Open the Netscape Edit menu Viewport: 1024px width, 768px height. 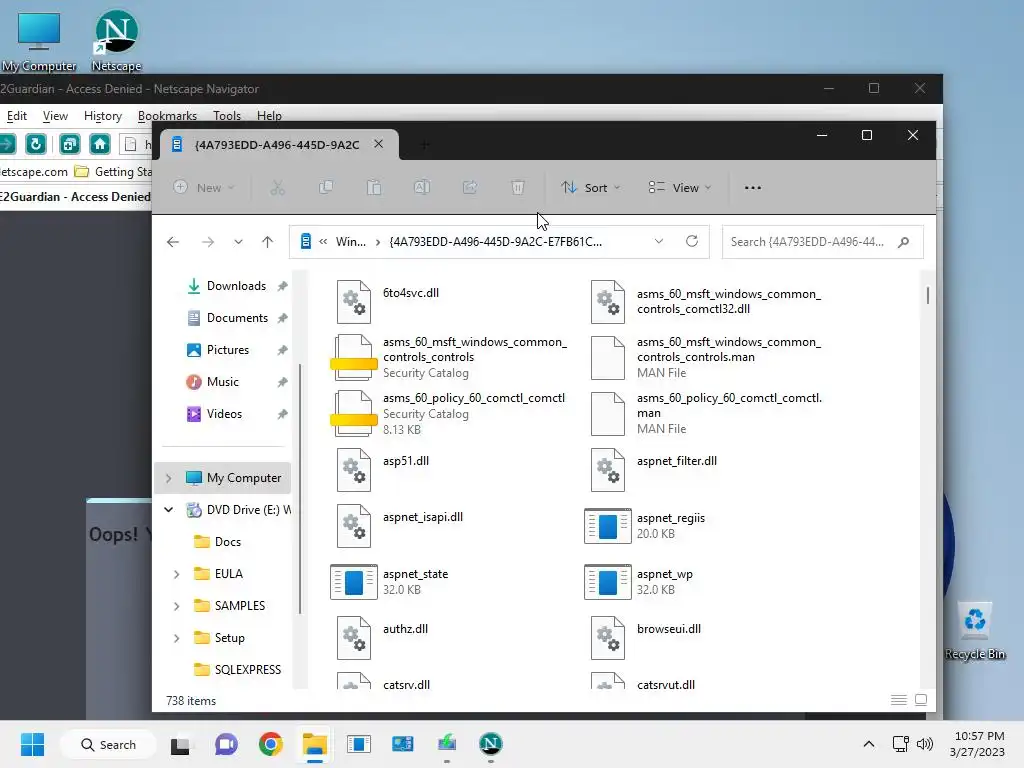16,116
